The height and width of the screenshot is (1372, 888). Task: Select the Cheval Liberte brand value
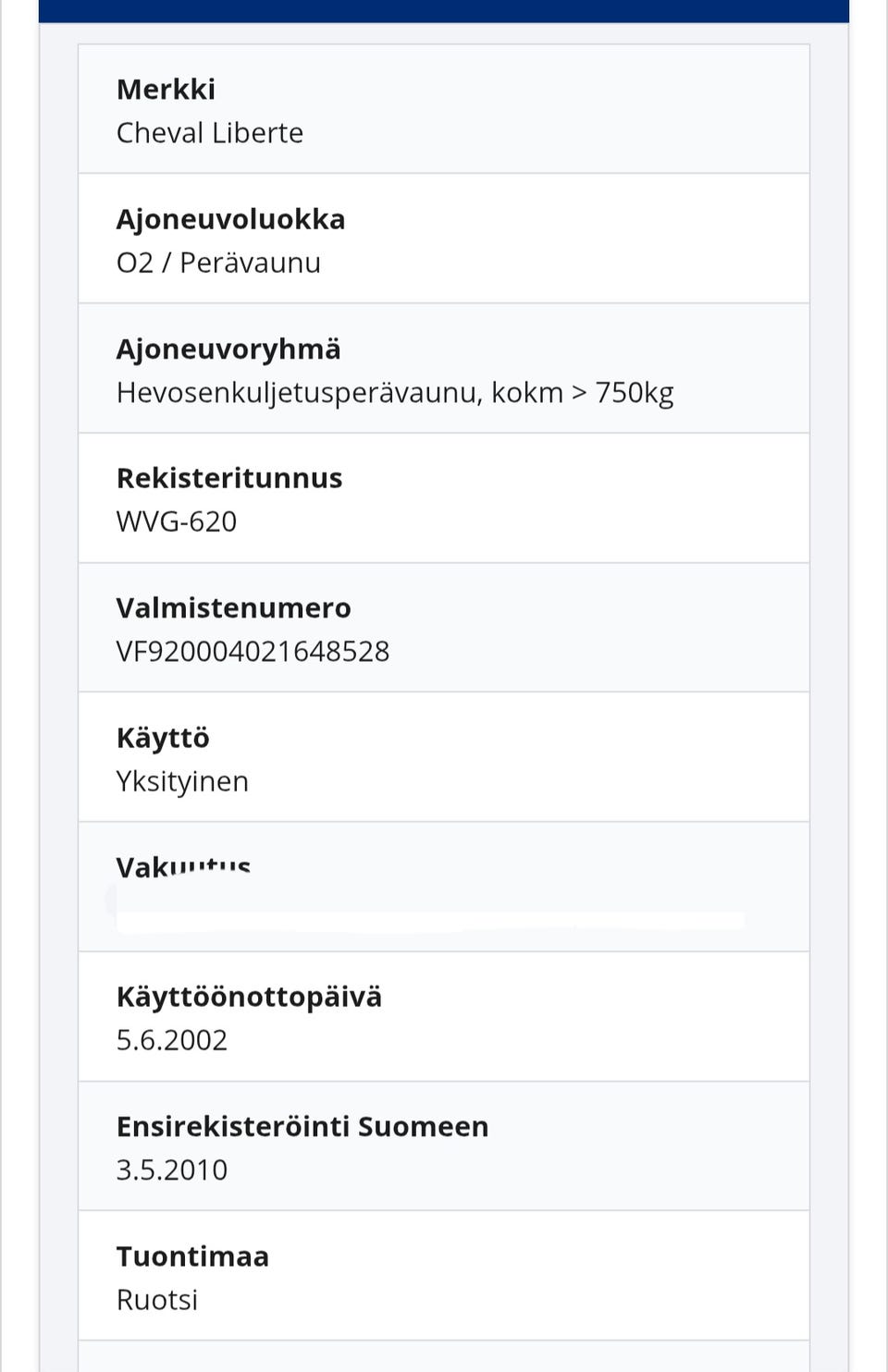pyautogui.click(x=210, y=133)
